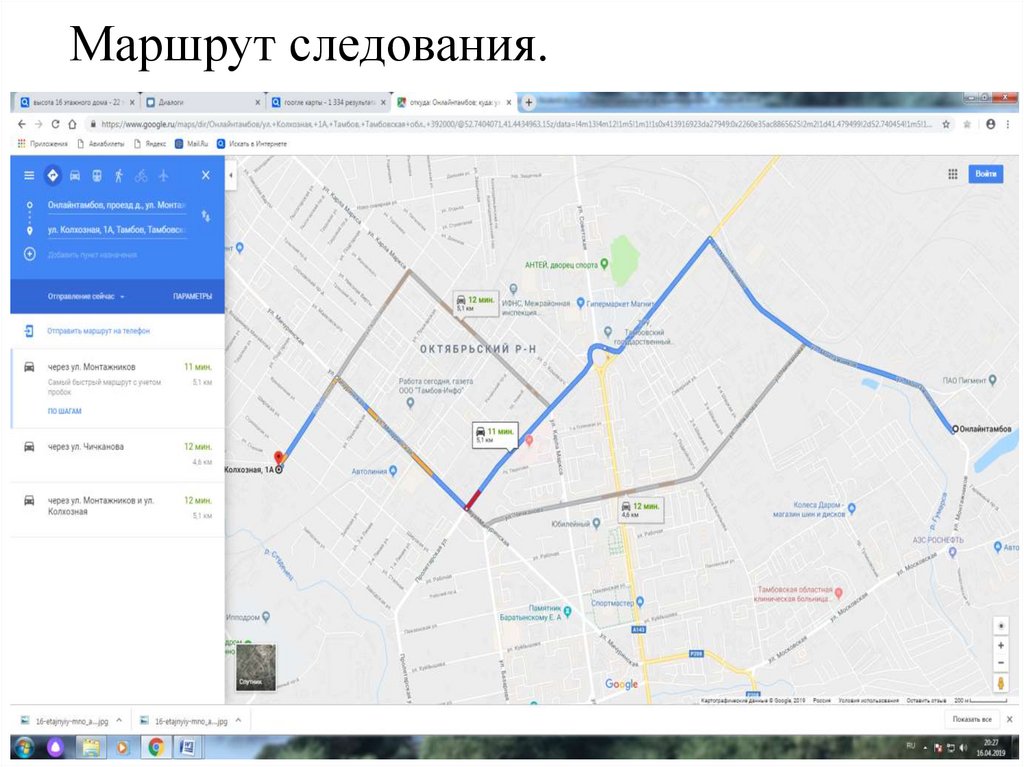1024x767 pixels.
Task: Click the add destination plus icon
Action: (29, 254)
